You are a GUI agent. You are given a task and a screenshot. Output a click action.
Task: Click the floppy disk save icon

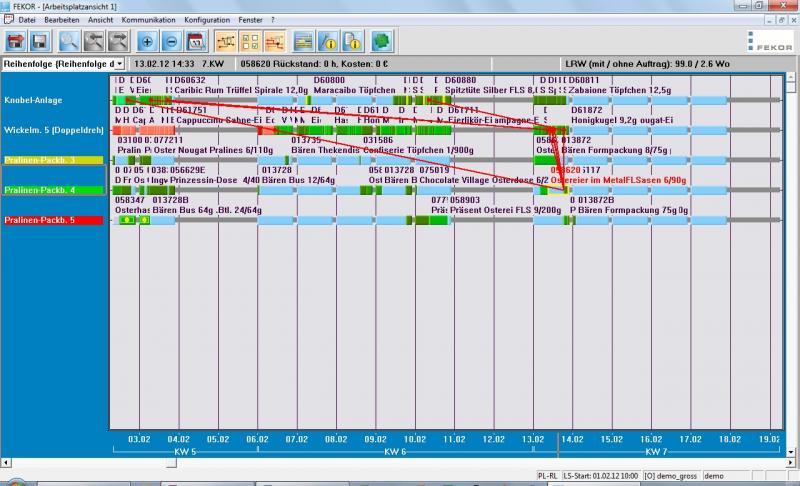click(x=40, y=41)
